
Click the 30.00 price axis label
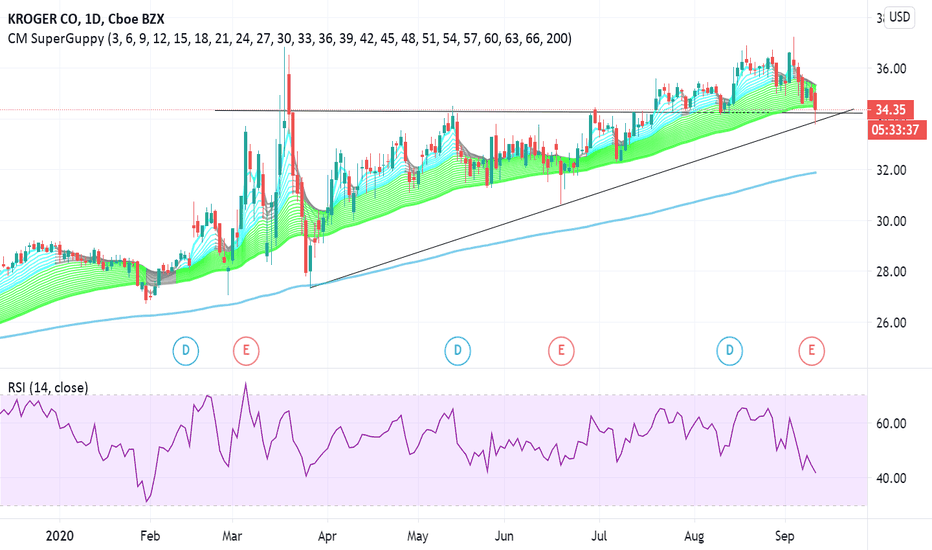pyautogui.click(x=891, y=221)
